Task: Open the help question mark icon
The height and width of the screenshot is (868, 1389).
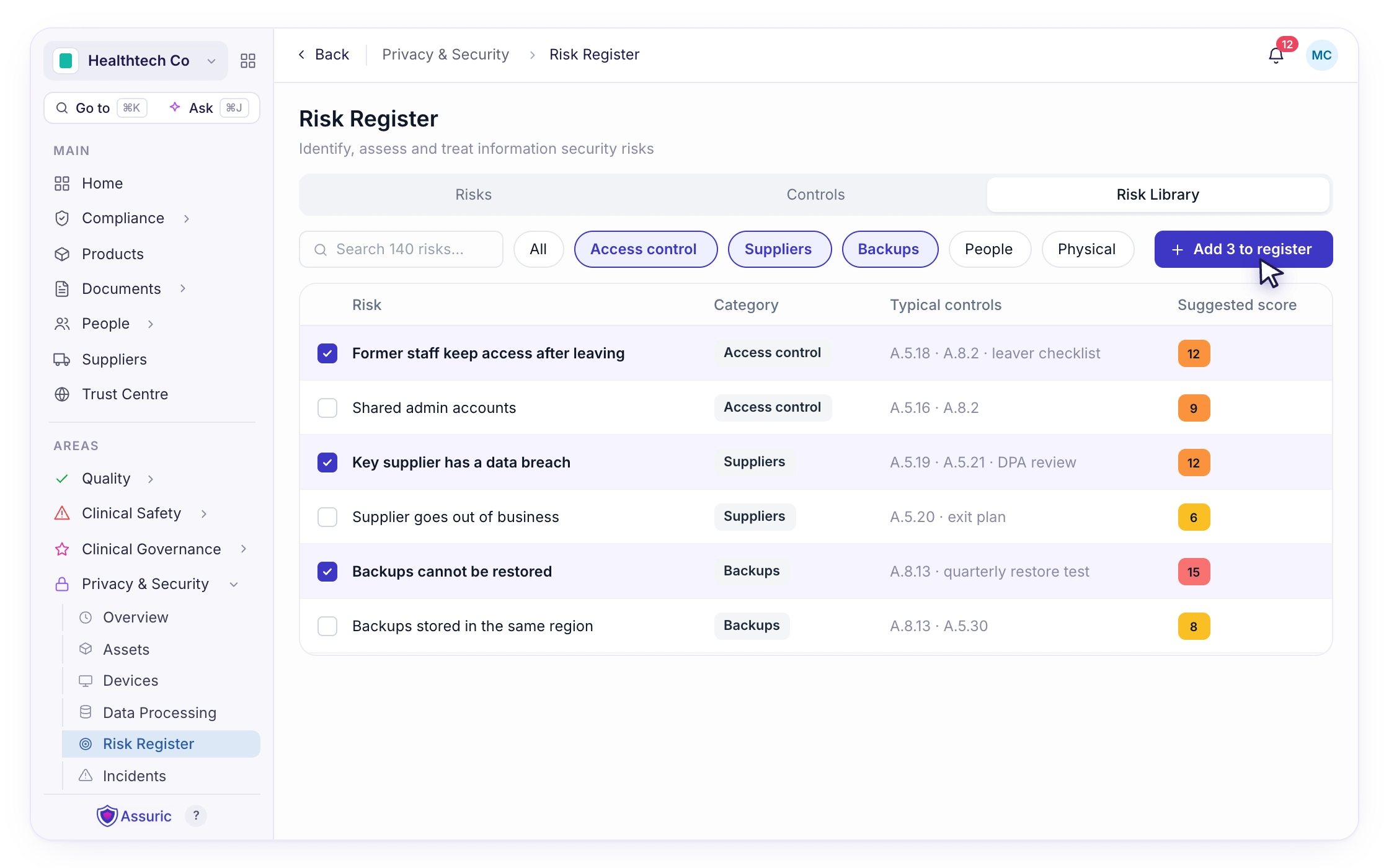Action: point(196,816)
